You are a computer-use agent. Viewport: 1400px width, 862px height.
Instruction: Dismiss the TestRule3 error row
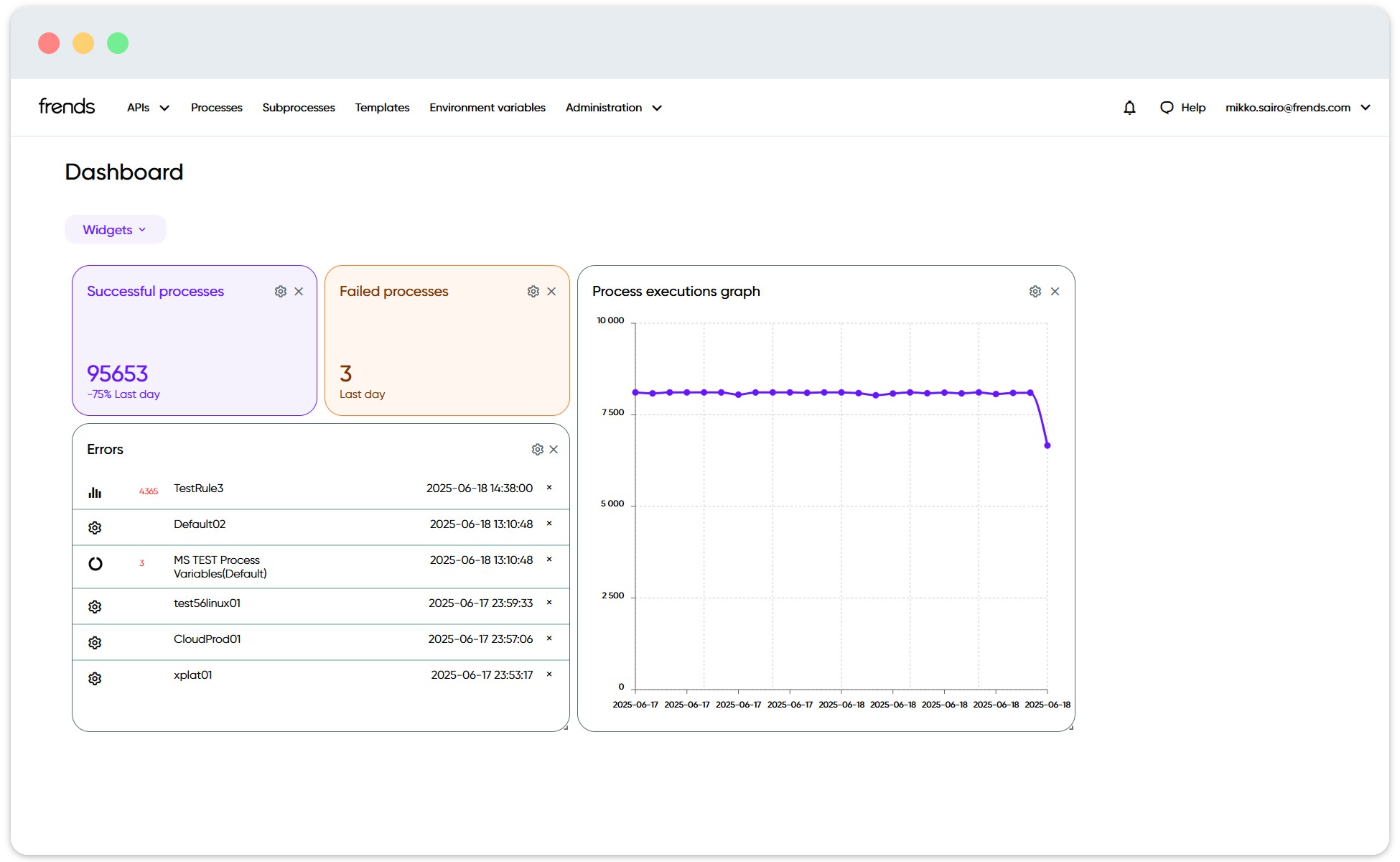(x=549, y=488)
